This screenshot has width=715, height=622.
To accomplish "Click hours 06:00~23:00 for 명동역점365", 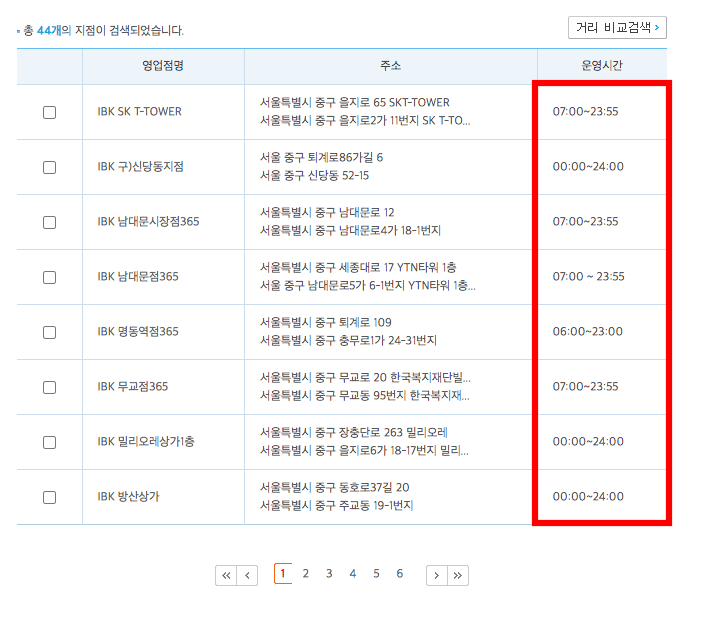I will click(x=588, y=332).
